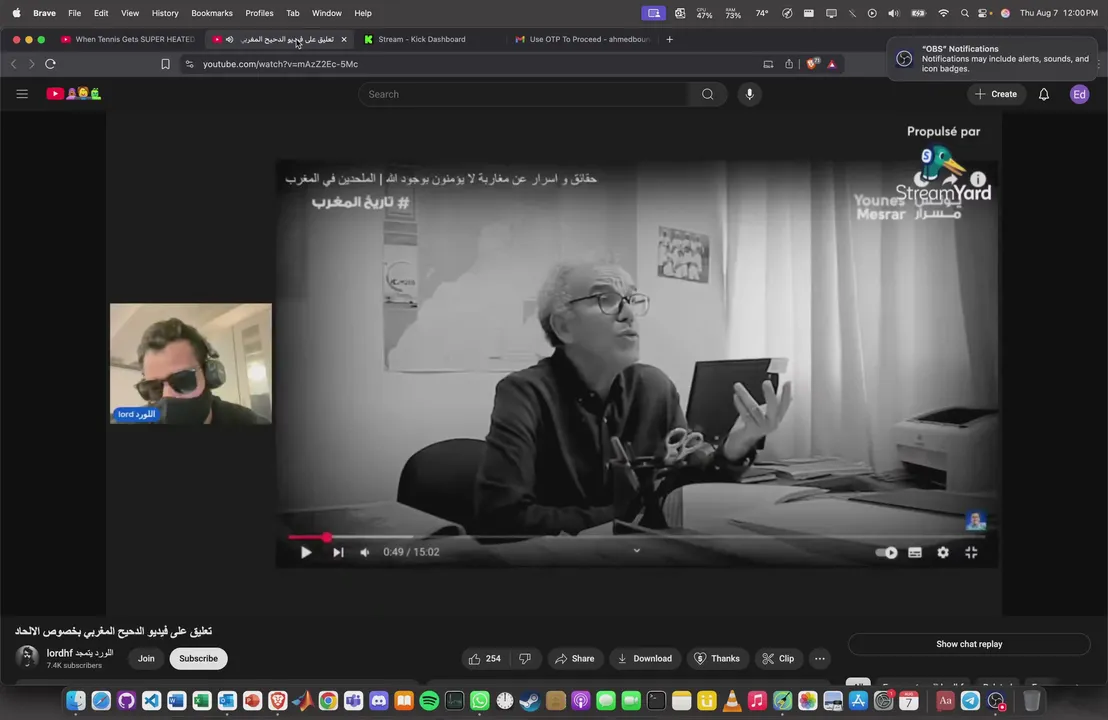This screenshot has height=720, width=1108.
Task: Open Wi-Fi status menu
Action: pos(943,13)
